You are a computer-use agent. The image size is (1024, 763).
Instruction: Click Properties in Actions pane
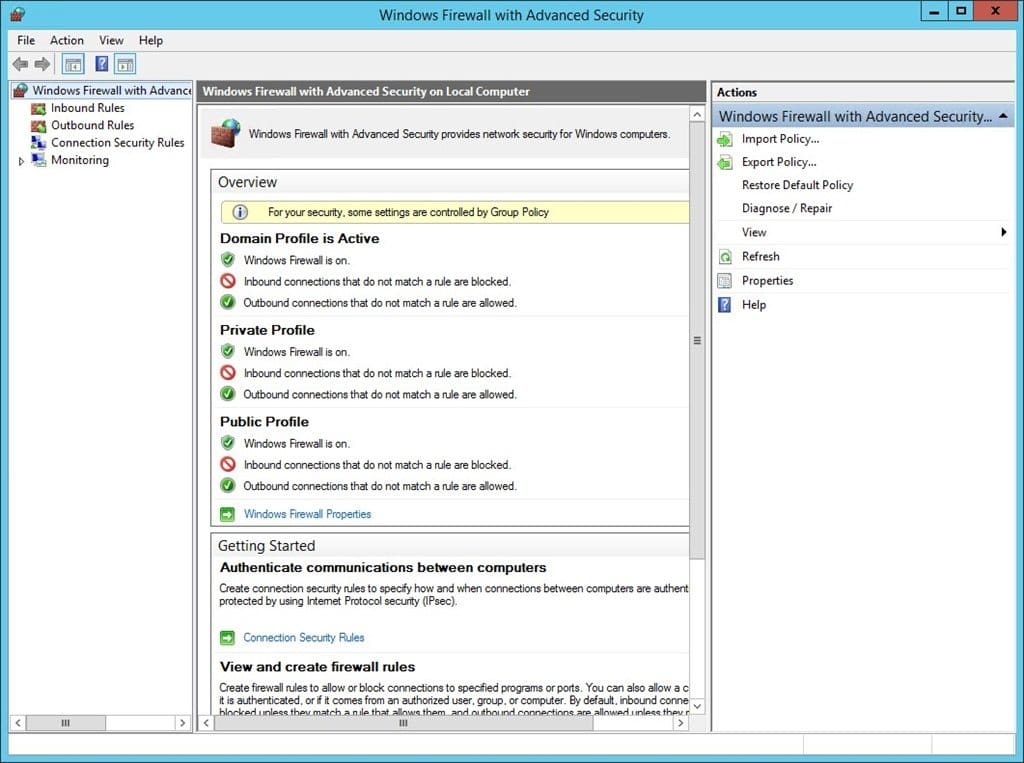click(x=767, y=281)
